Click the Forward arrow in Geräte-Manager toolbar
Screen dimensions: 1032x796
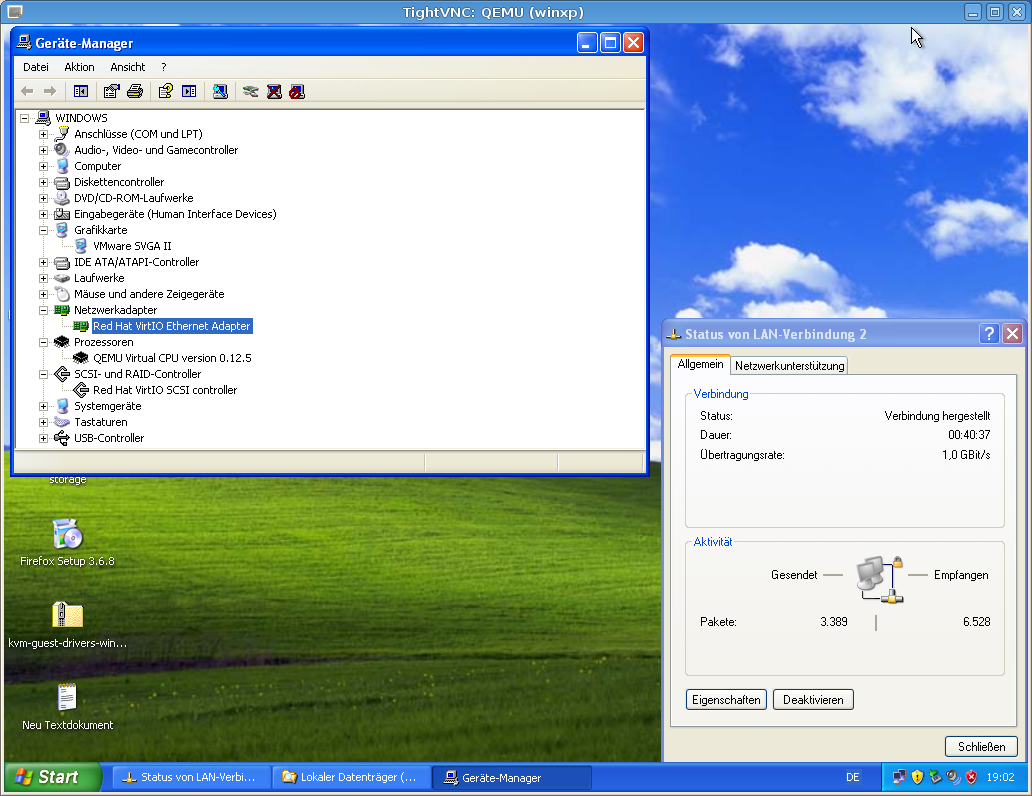click(x=50, y=92)
